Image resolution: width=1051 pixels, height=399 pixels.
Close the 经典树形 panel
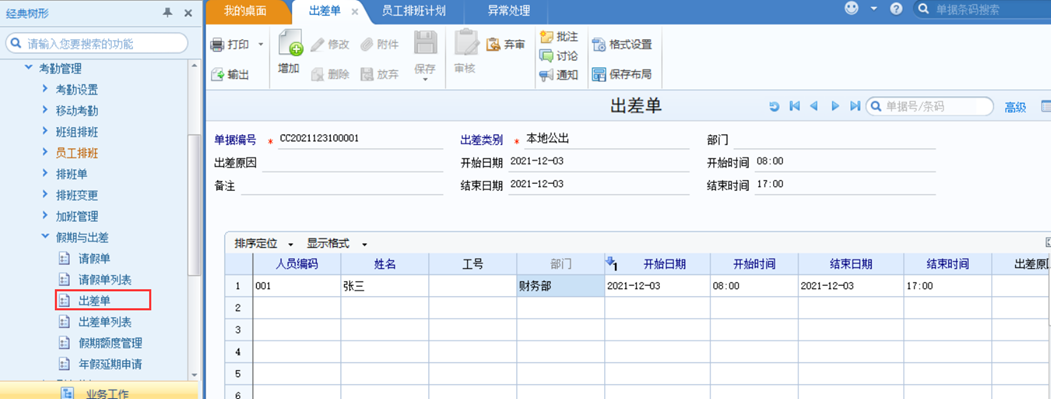[188, 13]
